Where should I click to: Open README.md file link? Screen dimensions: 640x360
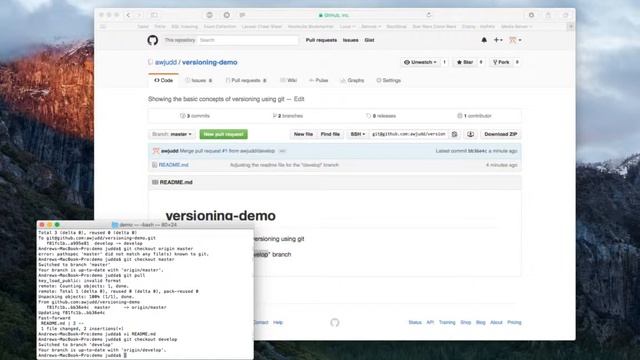(173, 165)
